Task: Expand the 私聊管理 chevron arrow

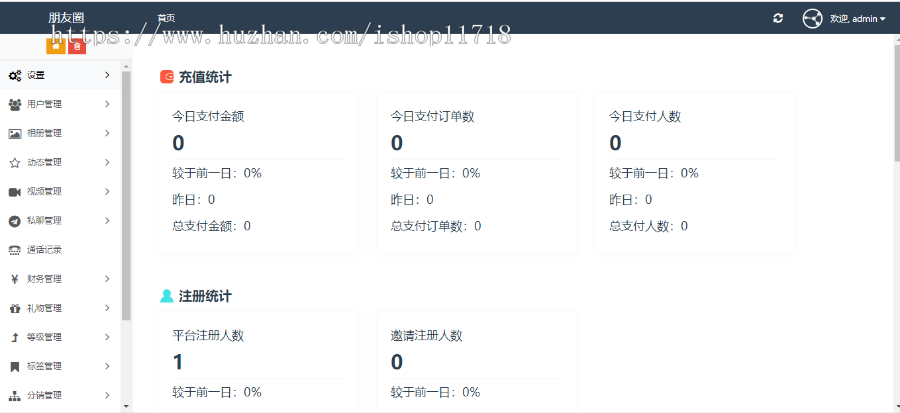Action: pos(107,221)
